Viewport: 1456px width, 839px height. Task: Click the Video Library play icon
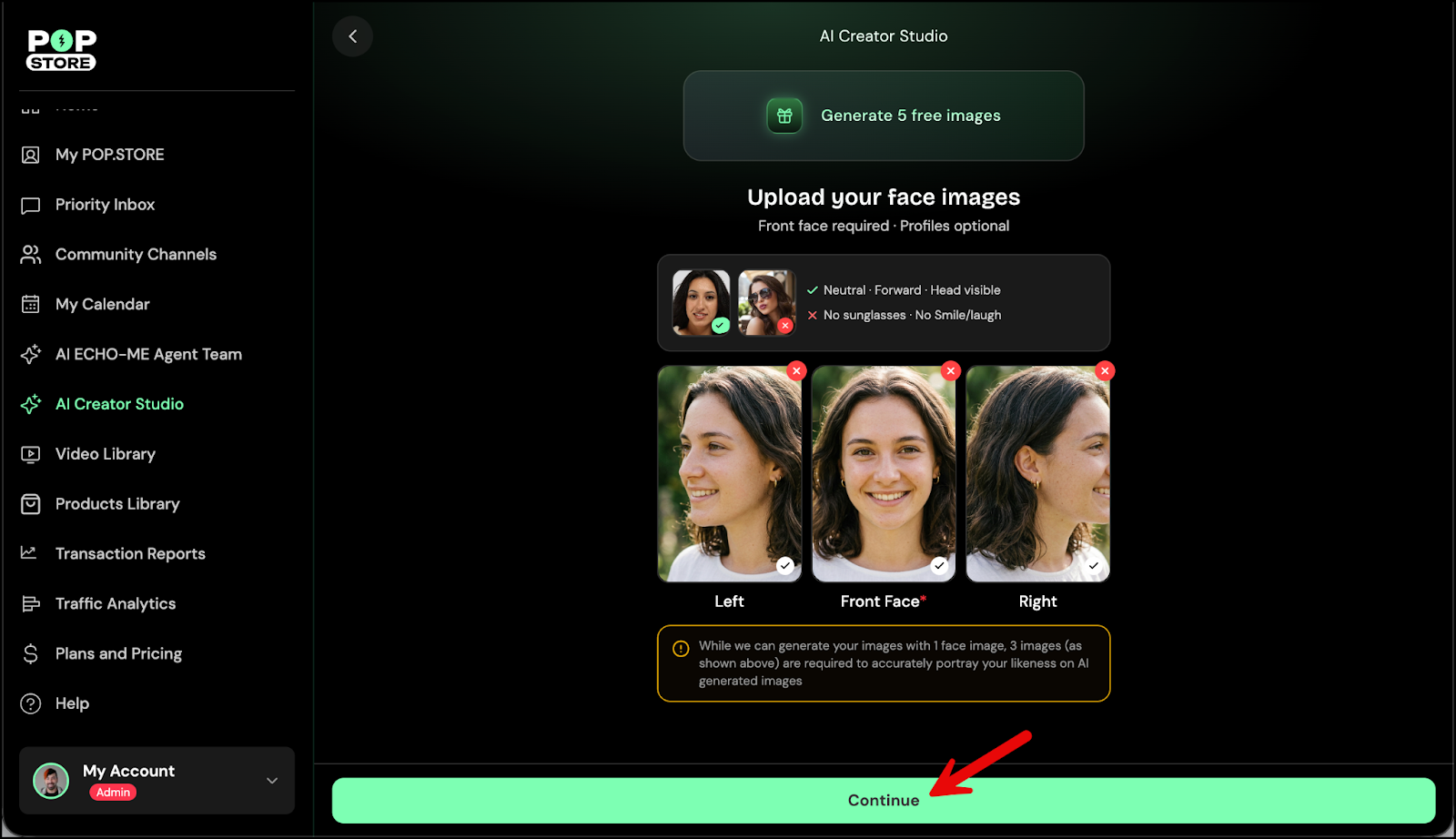coord(31,454)
